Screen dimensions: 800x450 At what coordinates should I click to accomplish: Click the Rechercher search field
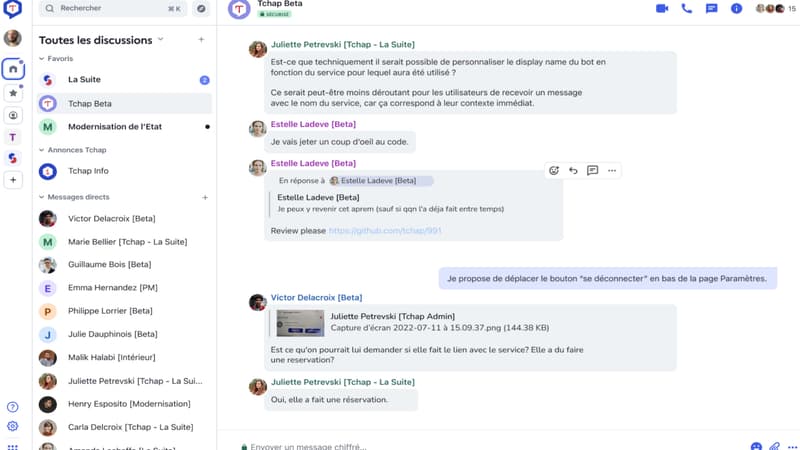click(113, 8)
